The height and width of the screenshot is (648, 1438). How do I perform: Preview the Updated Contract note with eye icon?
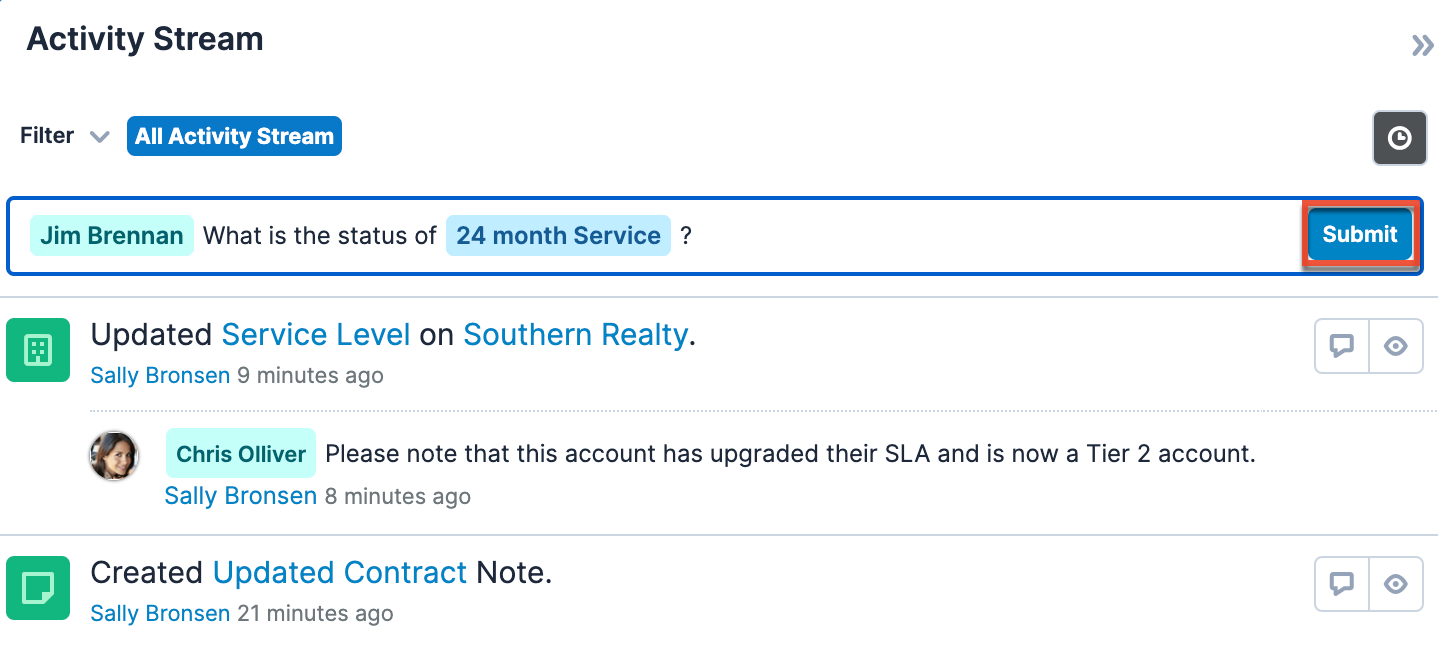[x=1396, y=584]
